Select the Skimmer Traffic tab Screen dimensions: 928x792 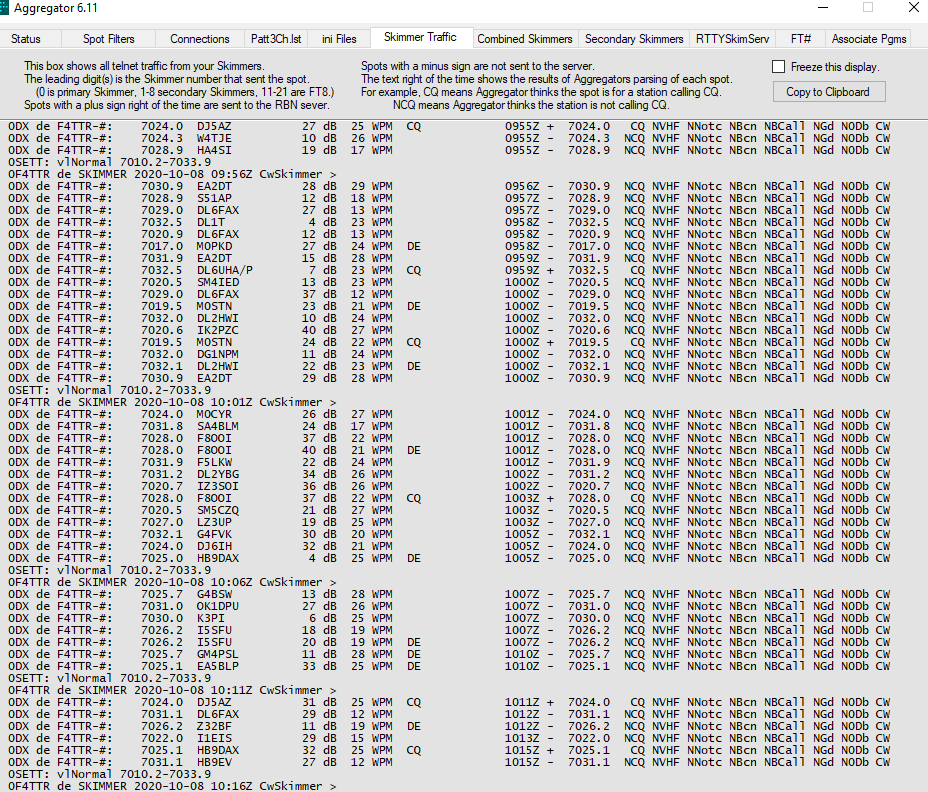pyautogui.click(x=420, y=37)
